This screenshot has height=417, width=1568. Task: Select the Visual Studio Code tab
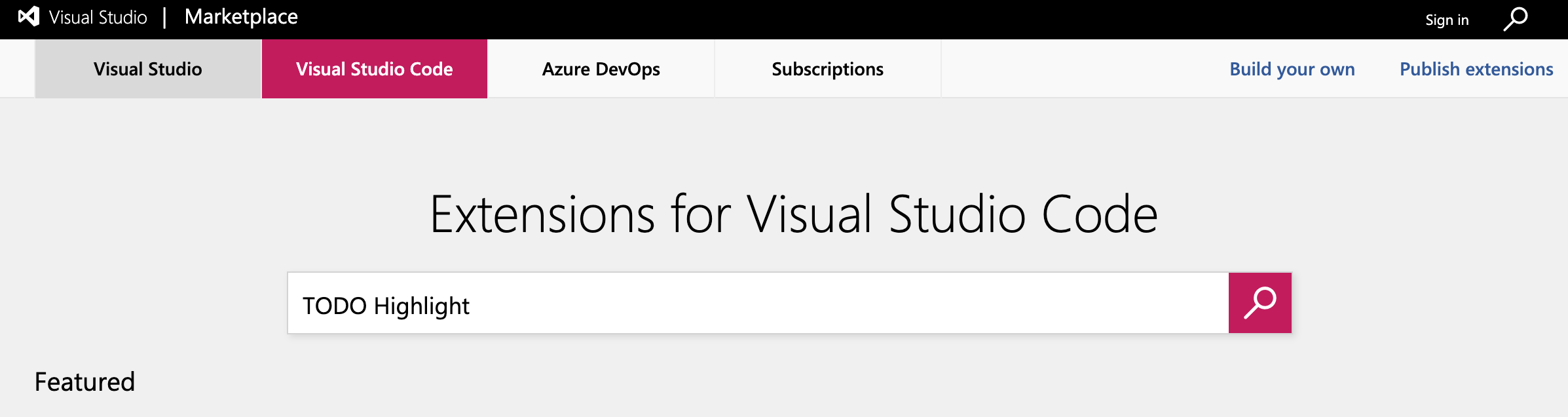point(375,69)
